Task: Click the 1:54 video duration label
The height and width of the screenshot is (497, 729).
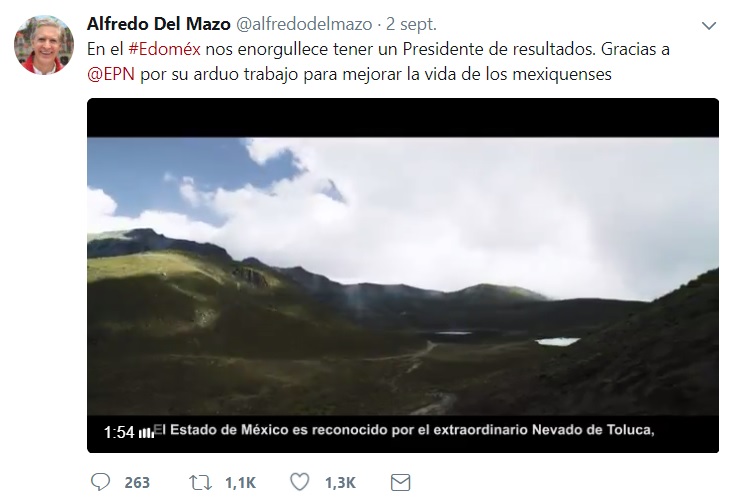Action: pos(119,432)
